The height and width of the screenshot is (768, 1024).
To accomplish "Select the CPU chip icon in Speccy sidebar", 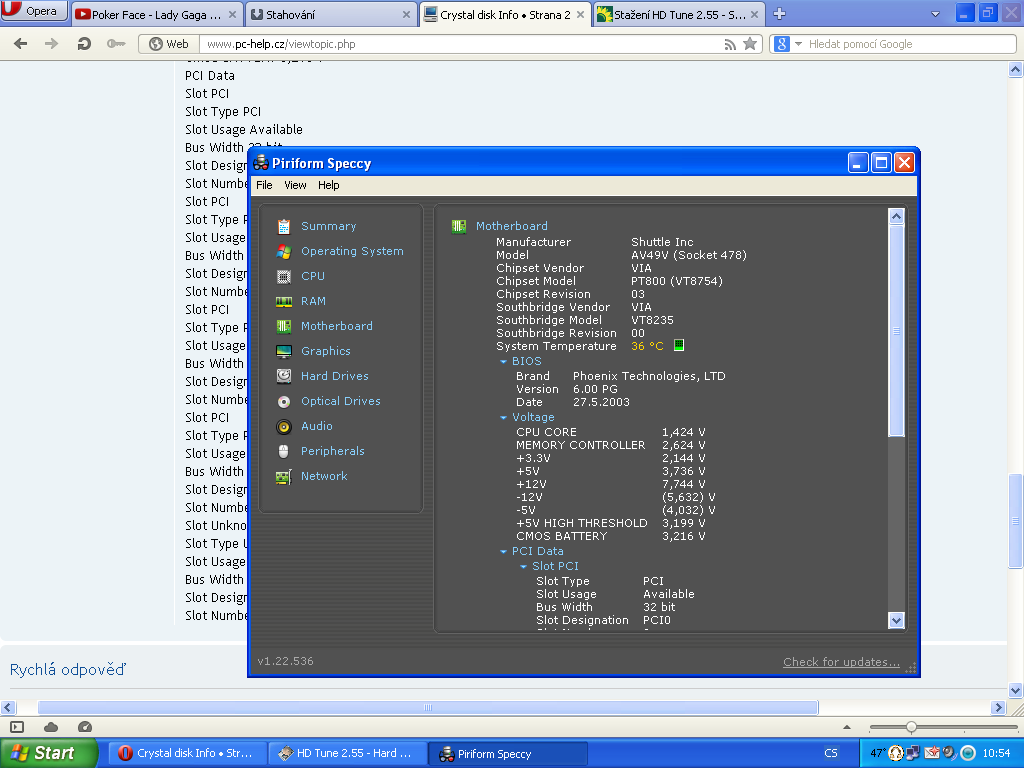I will click(283, 277).
